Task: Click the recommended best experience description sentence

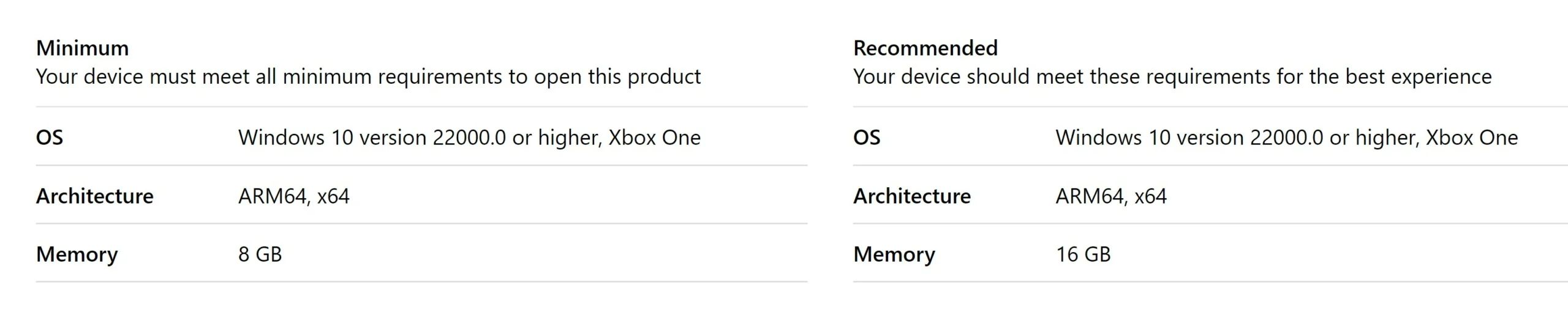Action: 1172,77
